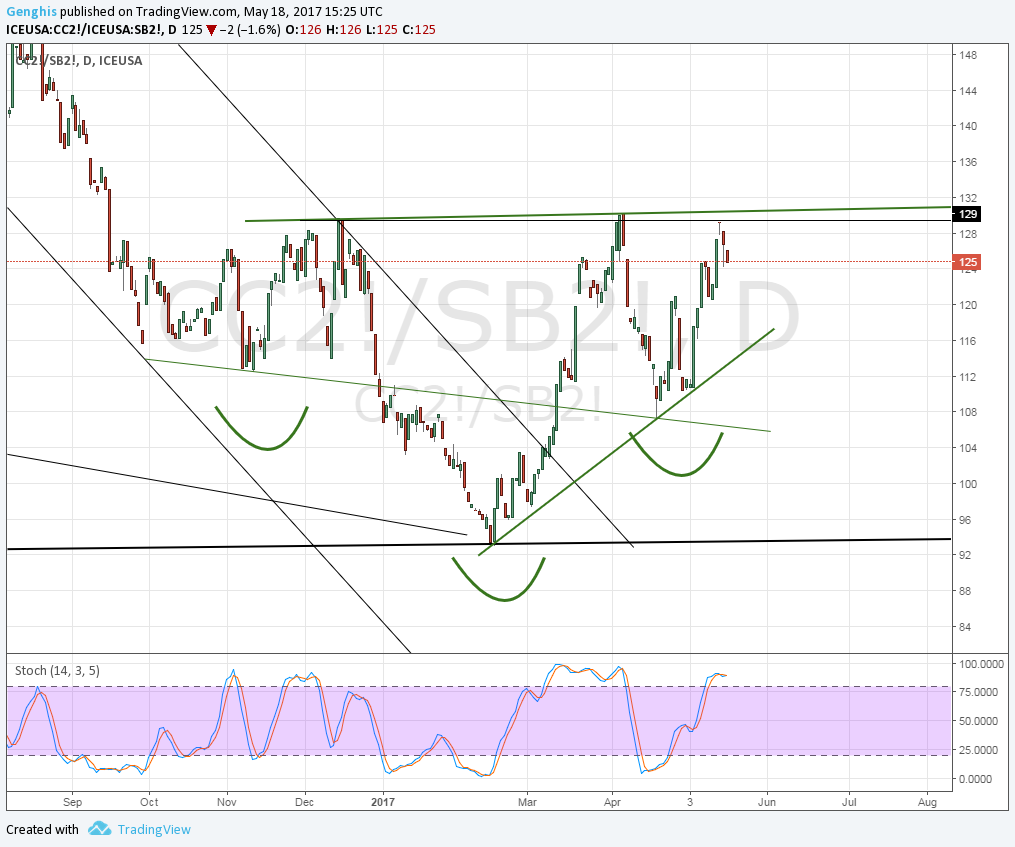
Task: Click the TradingView cloud logo icon
Action: point(100,829)
